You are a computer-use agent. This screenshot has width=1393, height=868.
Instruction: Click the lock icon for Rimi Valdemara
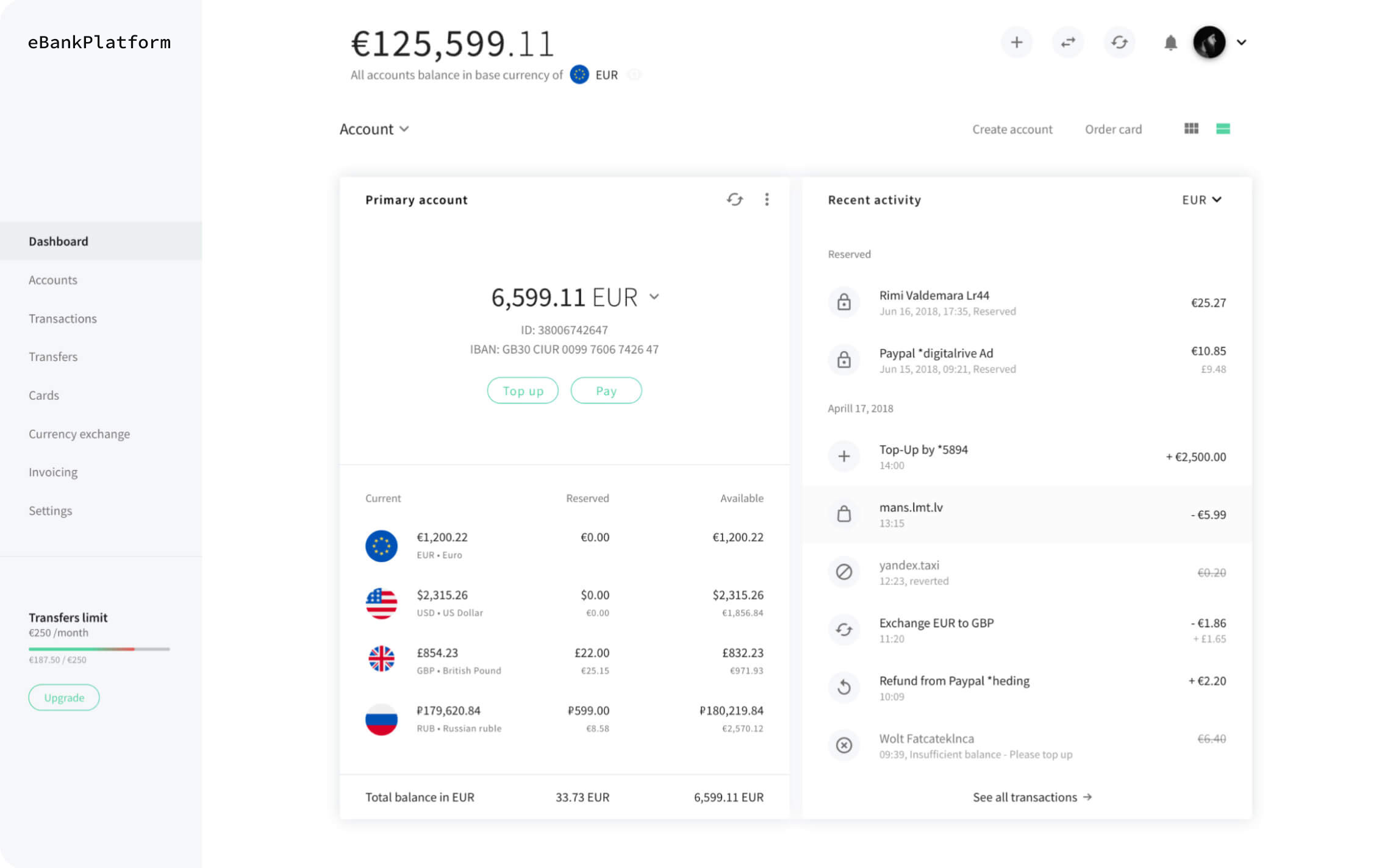pos(844,302)
